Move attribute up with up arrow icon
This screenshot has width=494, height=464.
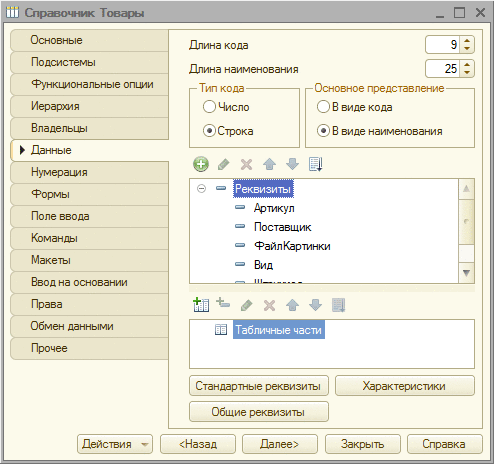(x=269, y=164)
